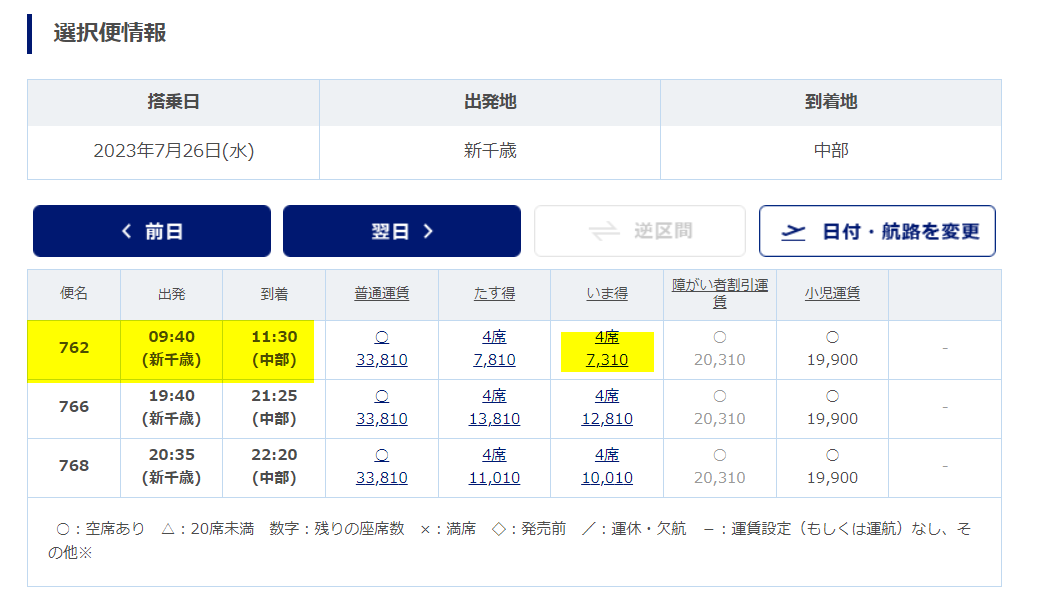Click the 翌日 next day button
1042x592 pixels.
401,231
